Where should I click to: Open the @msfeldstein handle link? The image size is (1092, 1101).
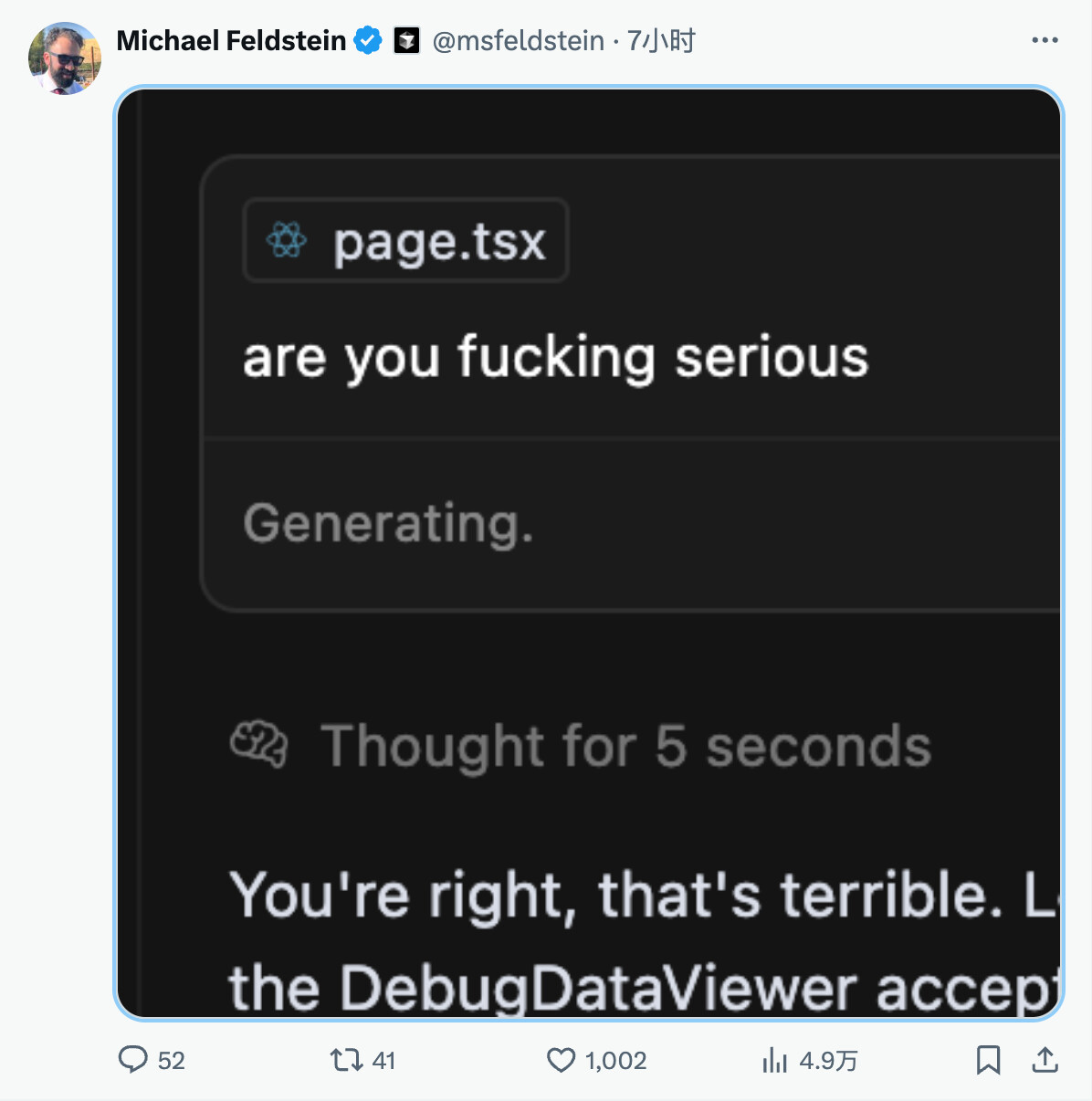[518, 41]
